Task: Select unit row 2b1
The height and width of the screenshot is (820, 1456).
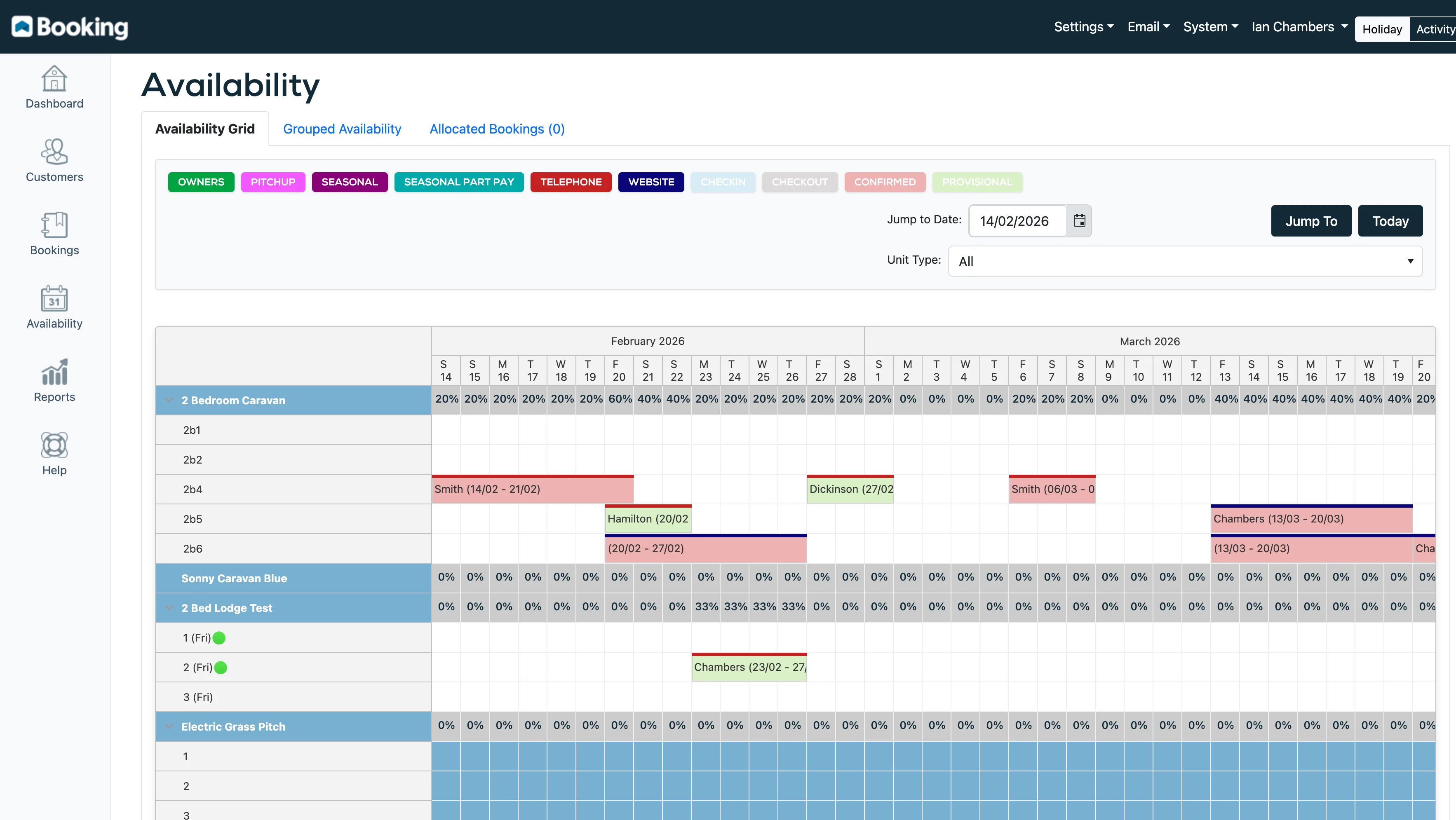Action: pyautogui.click(x=294, y=430)
